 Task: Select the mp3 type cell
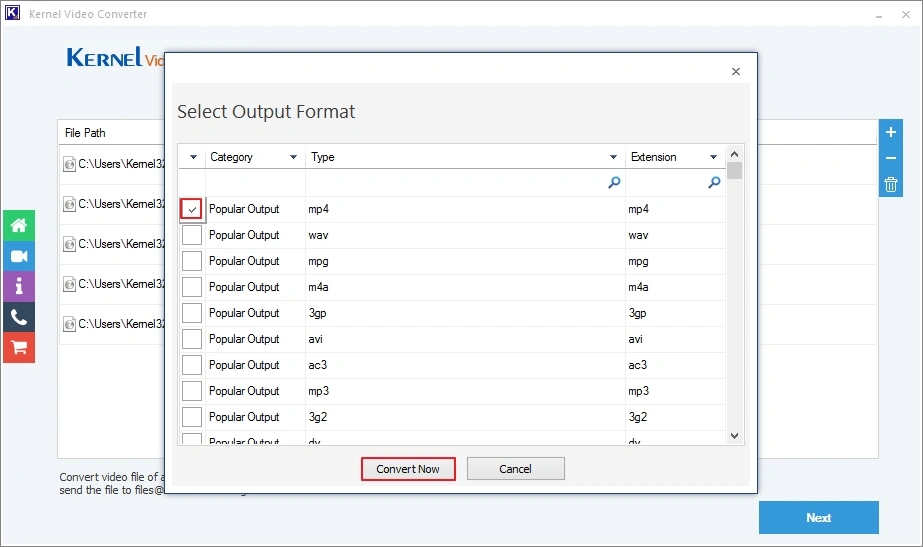[x=465, y=390]
